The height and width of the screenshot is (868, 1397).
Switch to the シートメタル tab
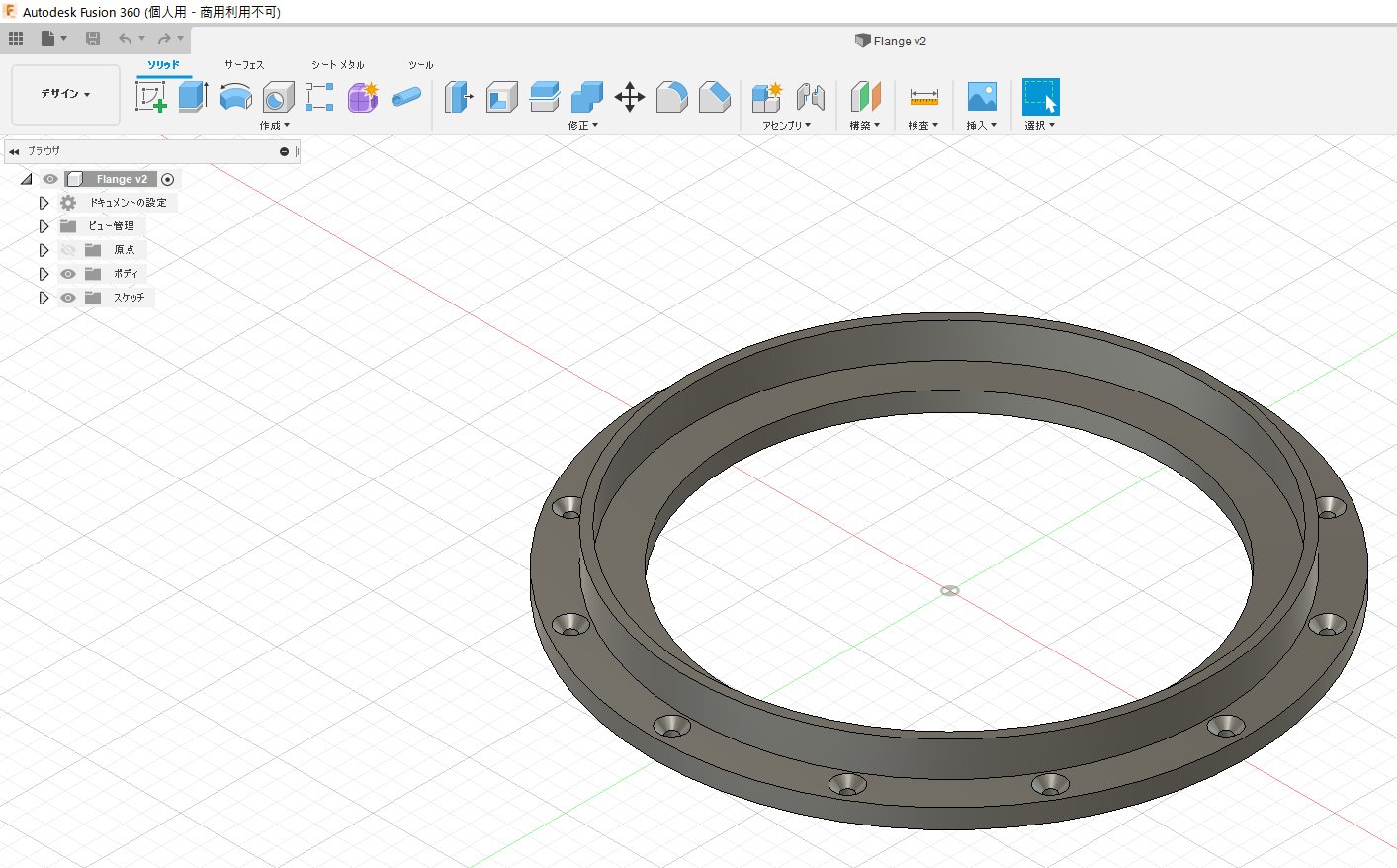click(337, 65)
